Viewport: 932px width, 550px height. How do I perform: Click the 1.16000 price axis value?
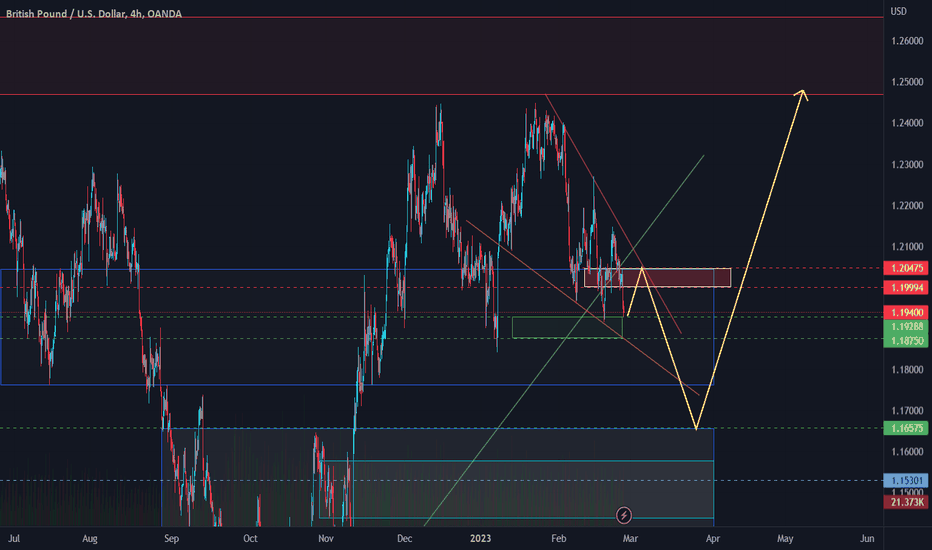907,452
